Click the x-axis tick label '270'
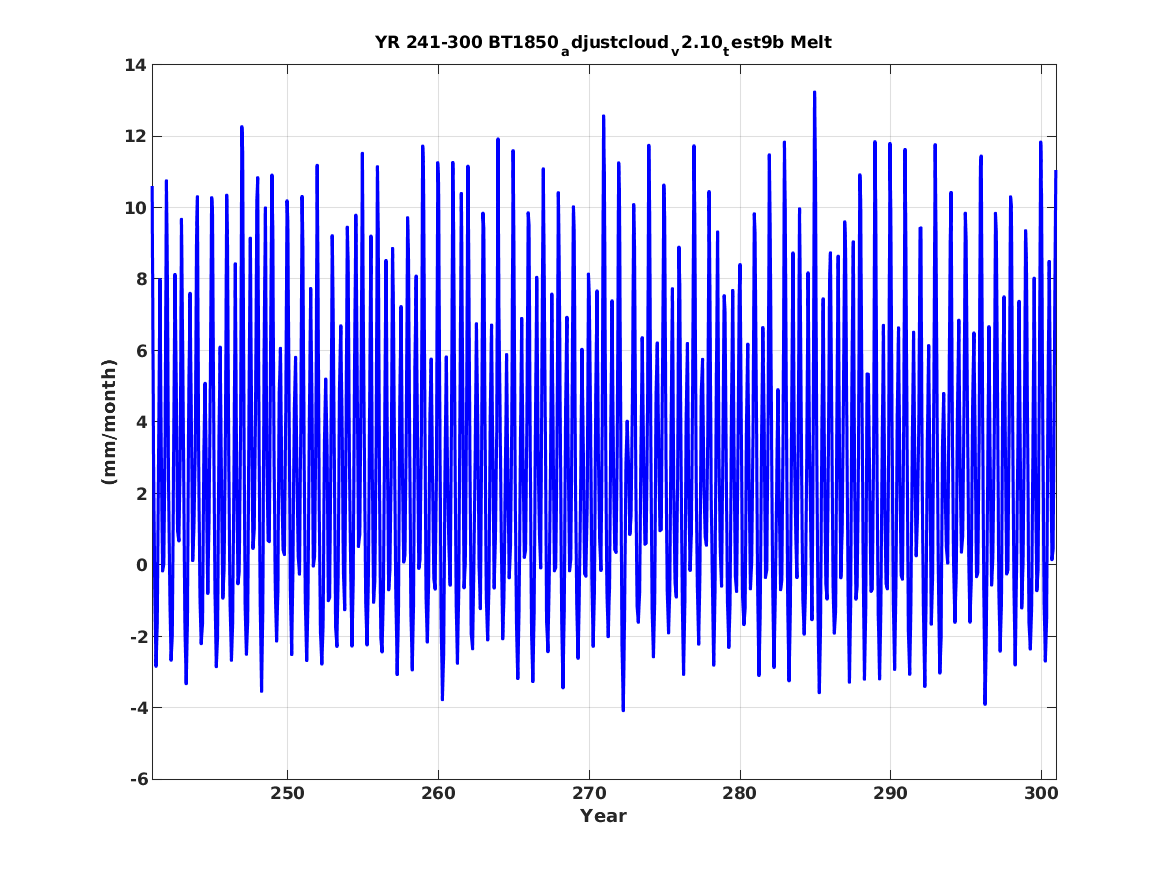The width and height of the screenshot is (1167, 875). pyautogui.click(x=589, y=793)
